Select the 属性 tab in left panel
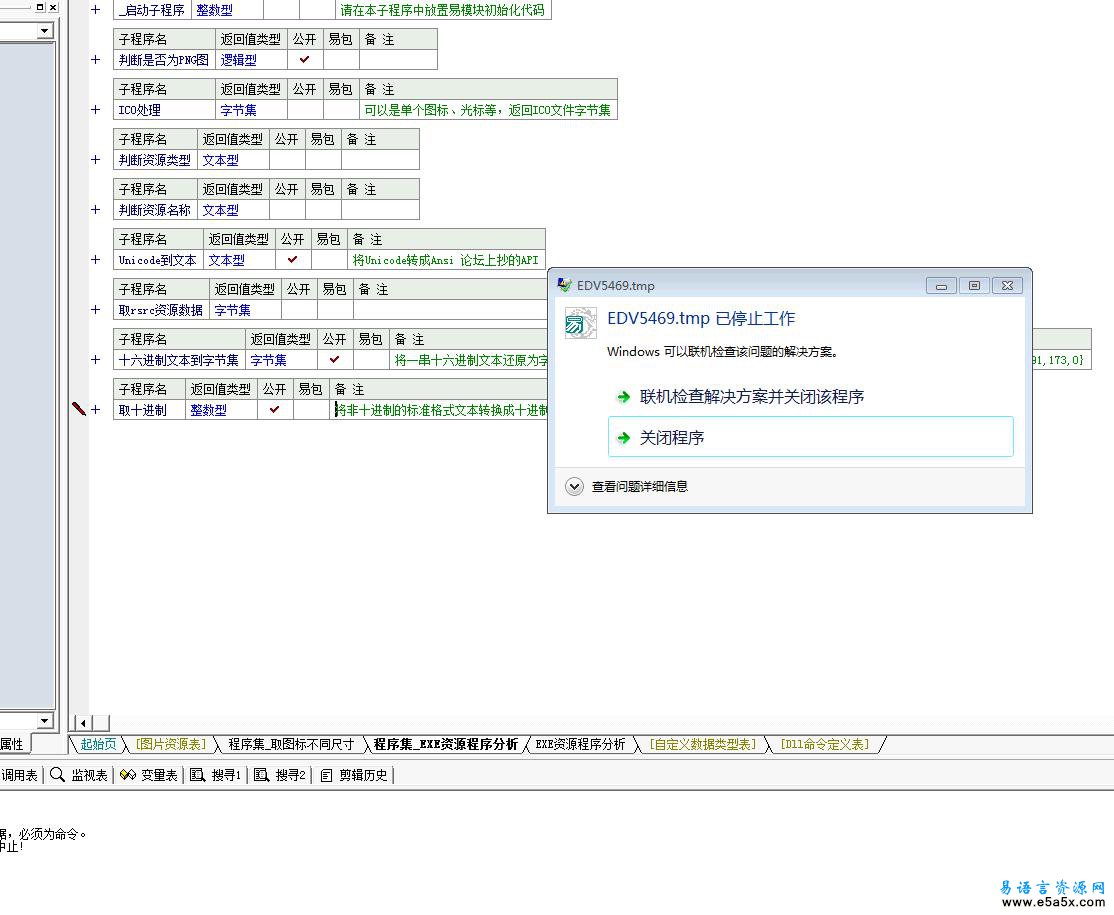Image resolution: width=1114 pixels, height=915 pixels. (x=13, y=744)
